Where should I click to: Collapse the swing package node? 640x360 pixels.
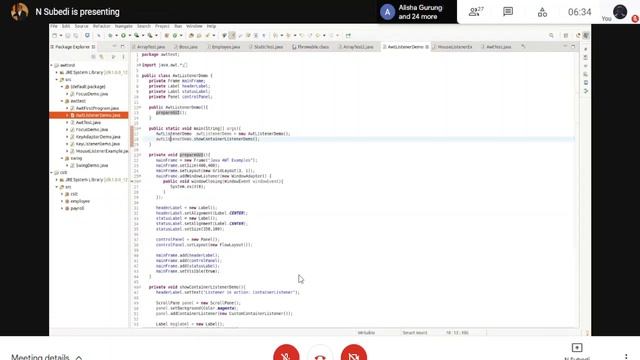click(x=62, y=158)
